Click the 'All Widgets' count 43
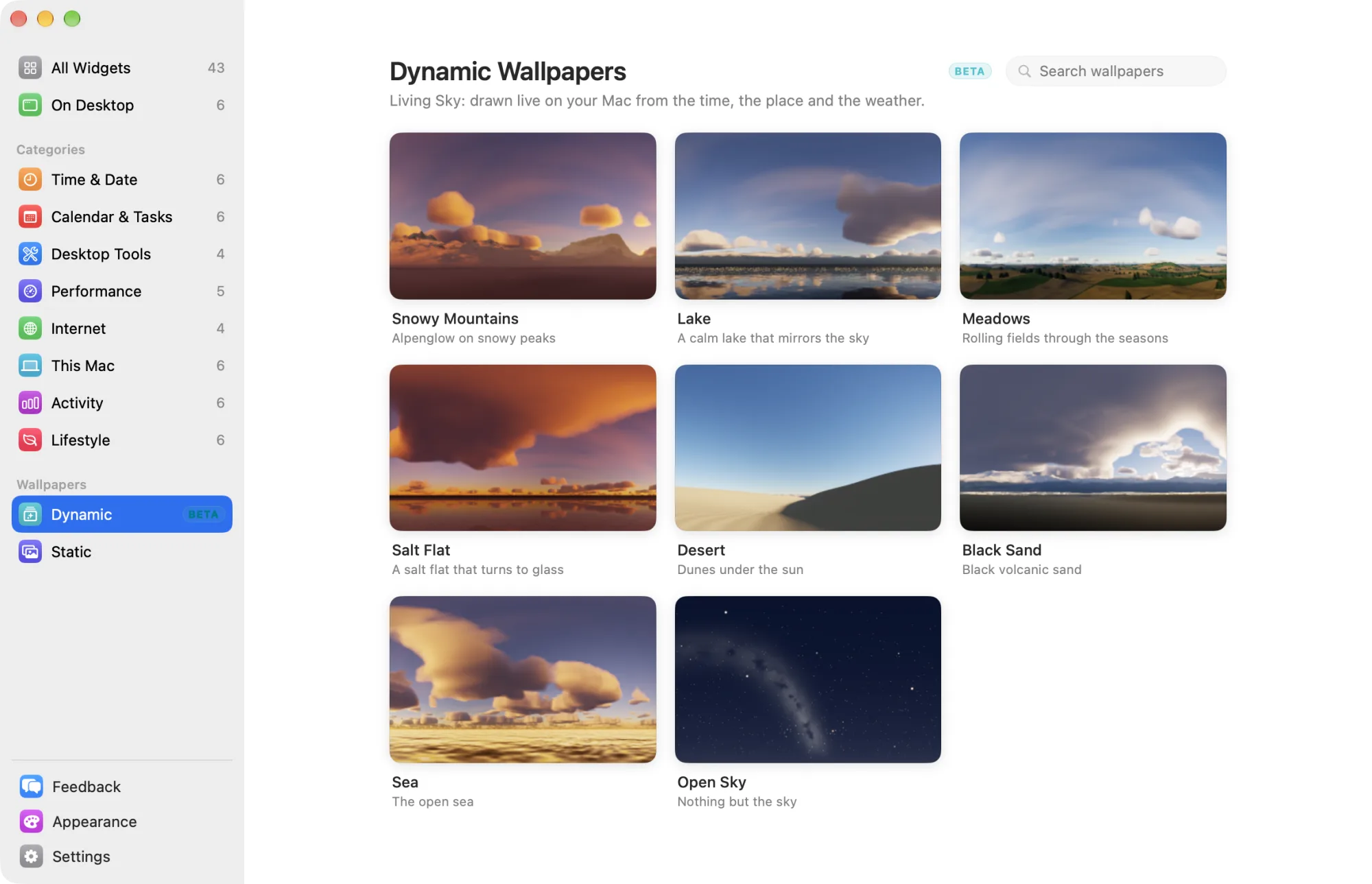The width and height of the screenshot is (1372, 884). coord(216,68)
